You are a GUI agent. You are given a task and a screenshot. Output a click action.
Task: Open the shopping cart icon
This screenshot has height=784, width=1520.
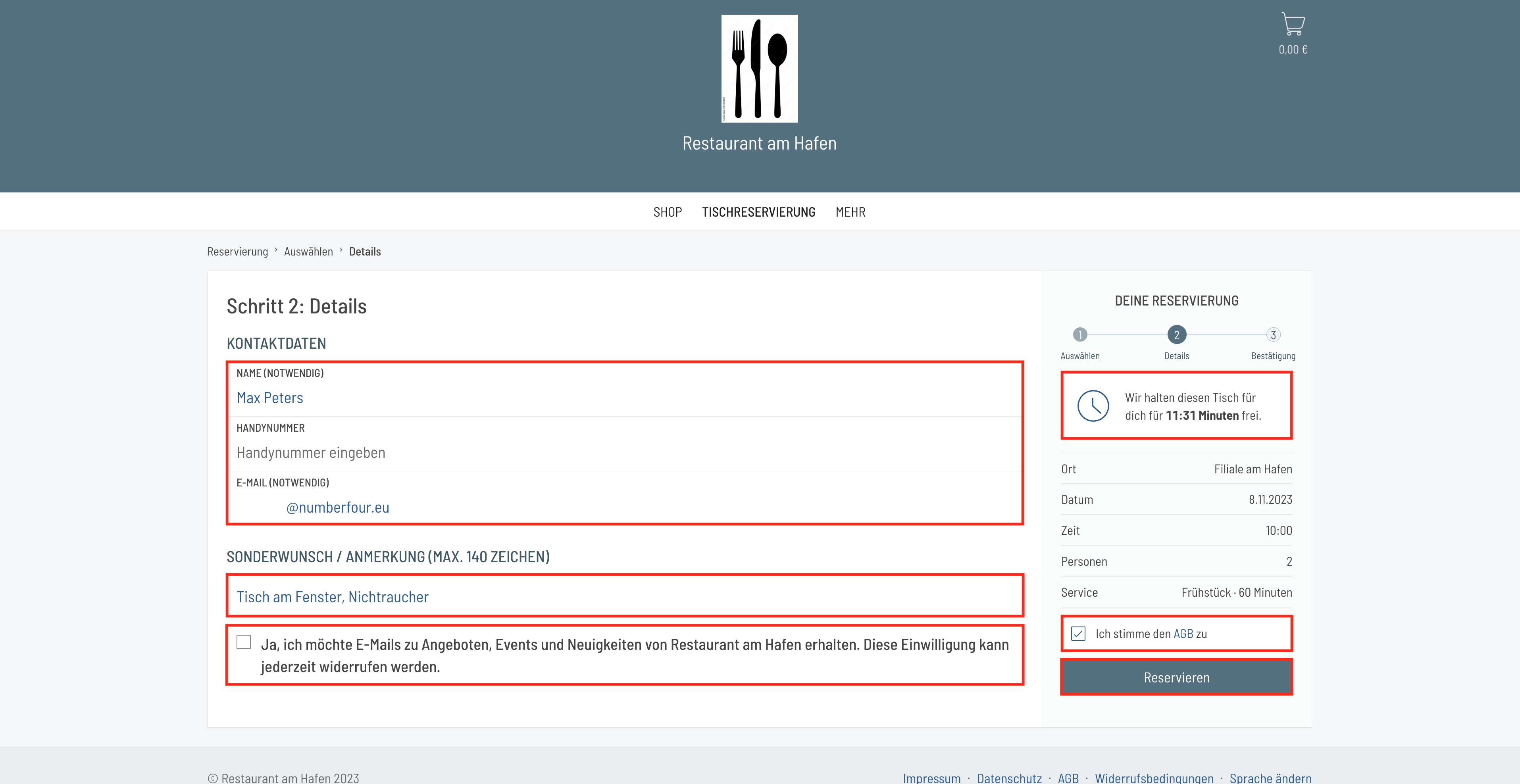tap(1293, 23)
